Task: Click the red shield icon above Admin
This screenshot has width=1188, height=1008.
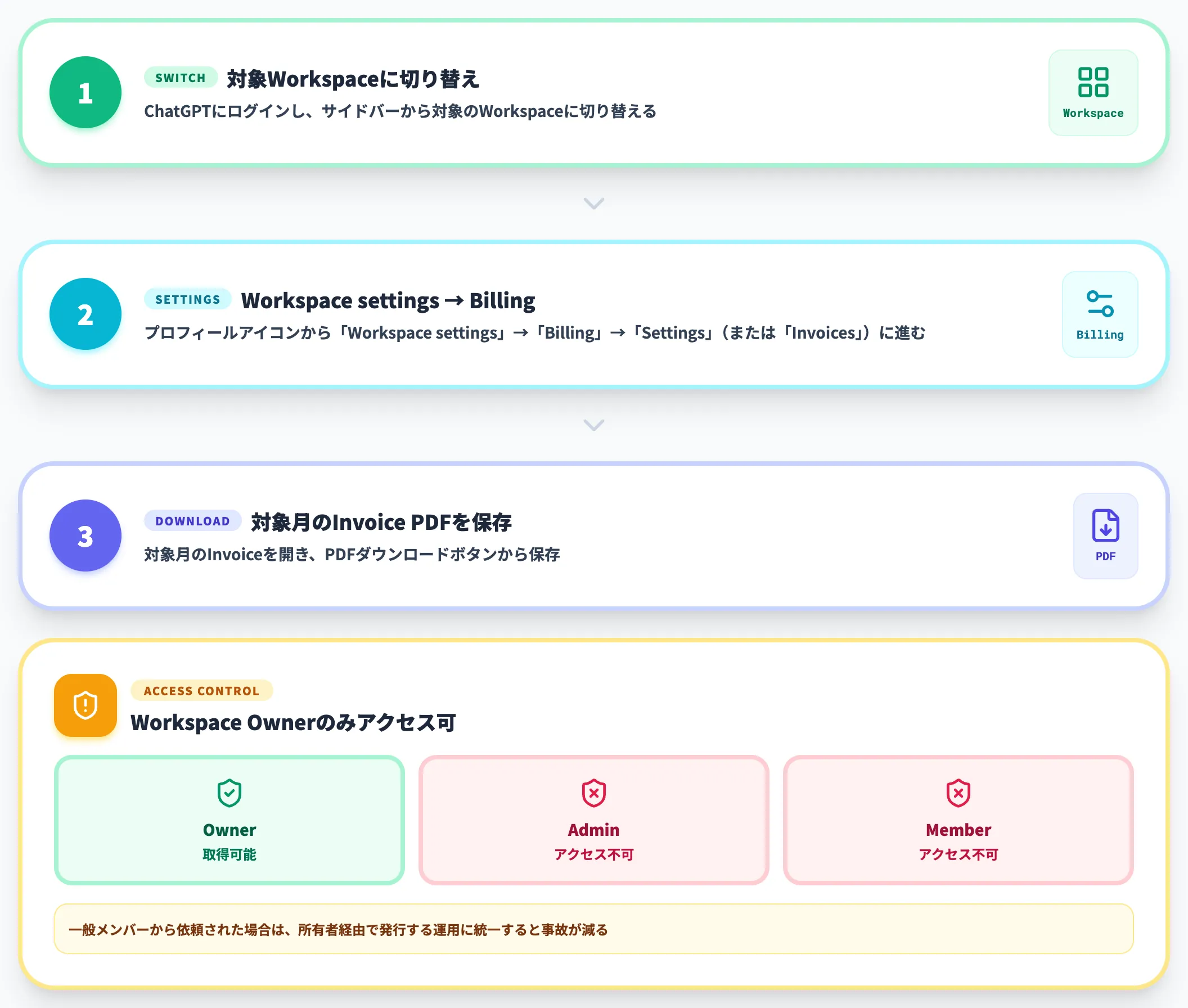Action: (x=593, y=793)
